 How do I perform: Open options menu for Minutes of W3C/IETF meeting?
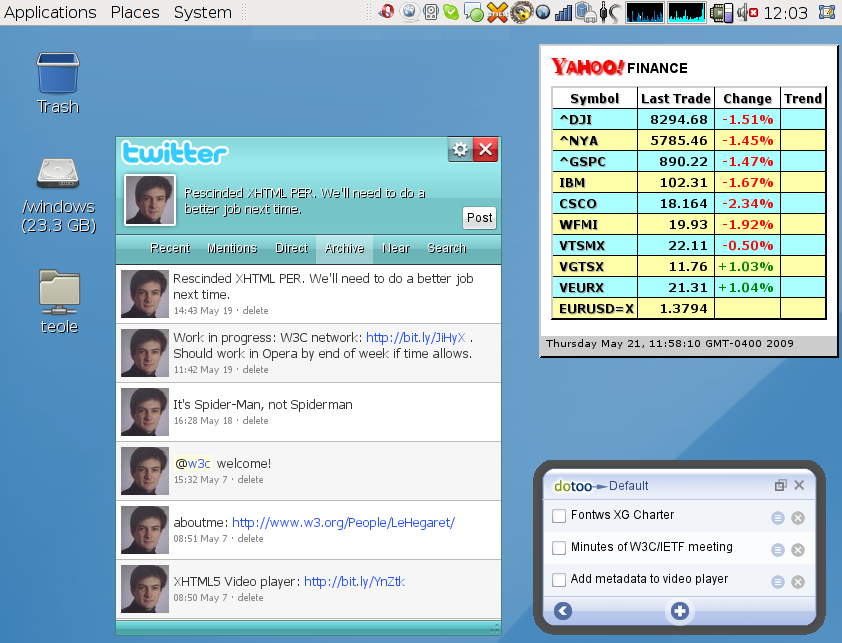778,550
